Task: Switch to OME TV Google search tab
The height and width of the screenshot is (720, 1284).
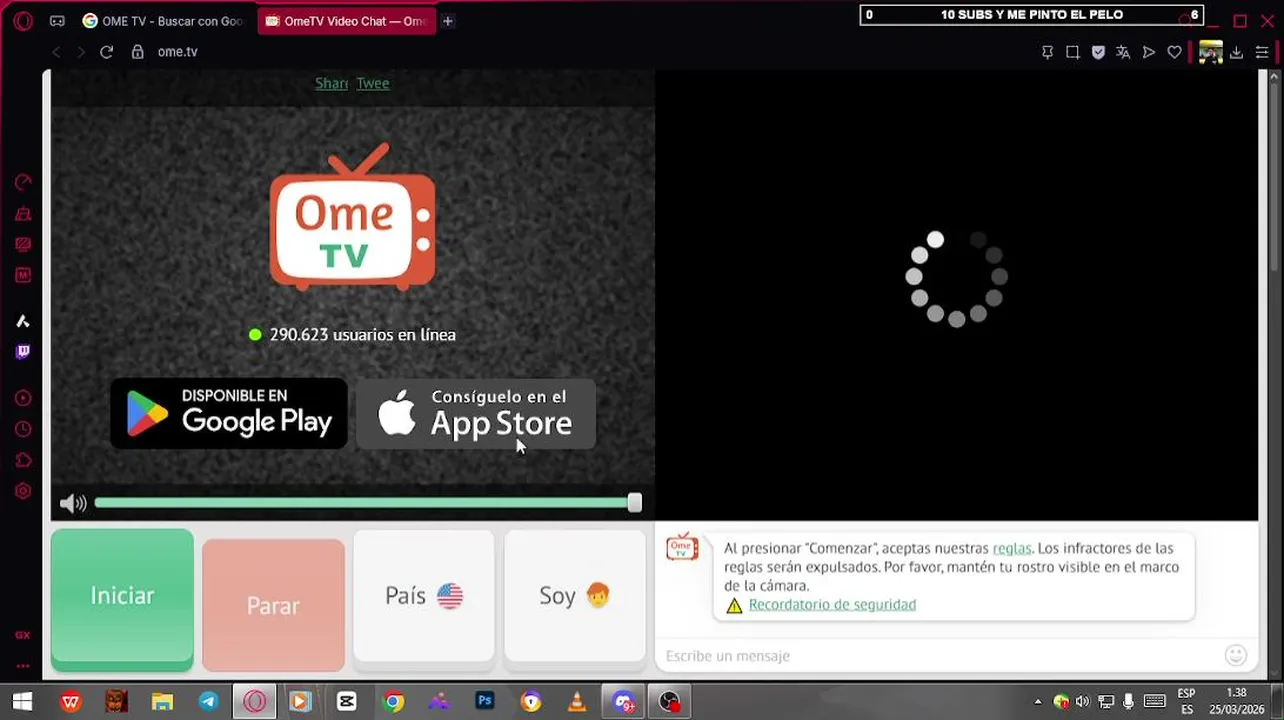Action: [164, 21]
